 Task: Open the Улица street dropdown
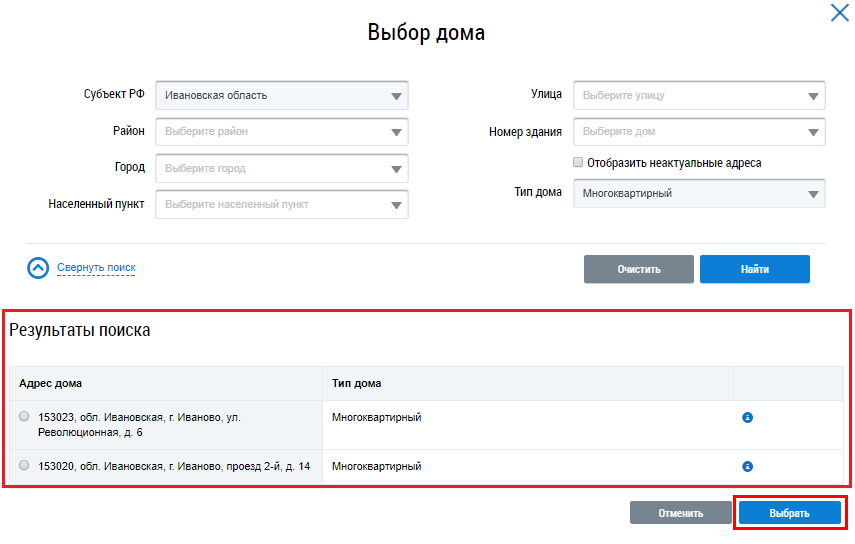[x=699, y=96]
